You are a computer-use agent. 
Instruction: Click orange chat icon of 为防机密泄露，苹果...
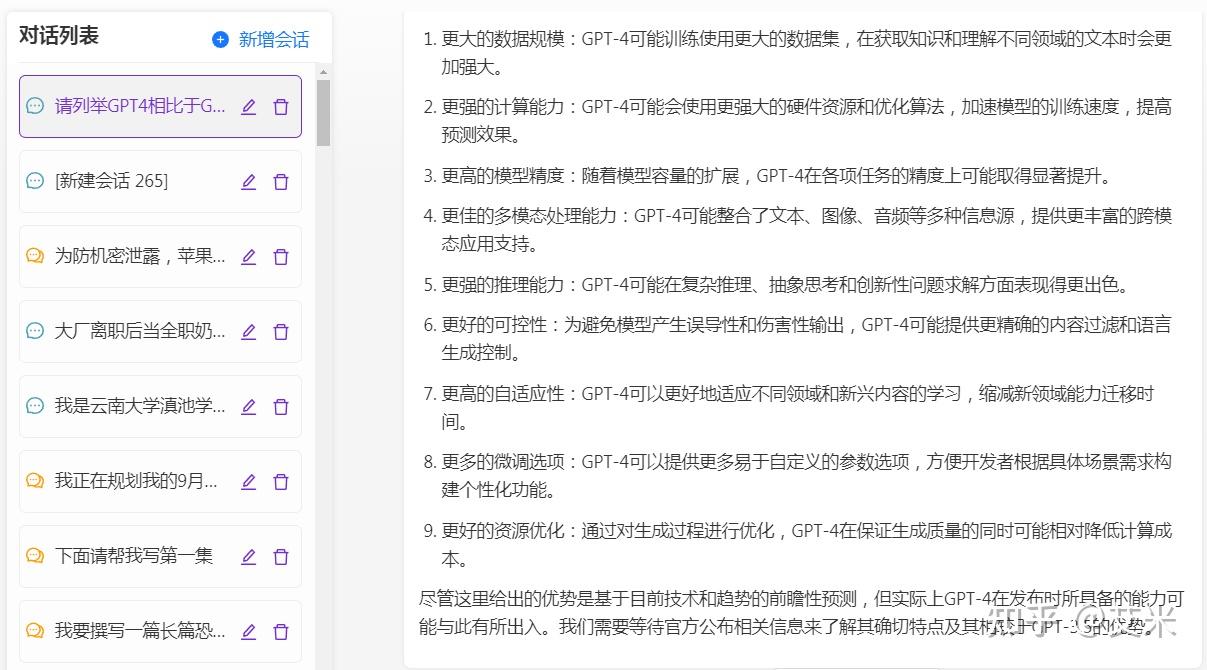35,256
